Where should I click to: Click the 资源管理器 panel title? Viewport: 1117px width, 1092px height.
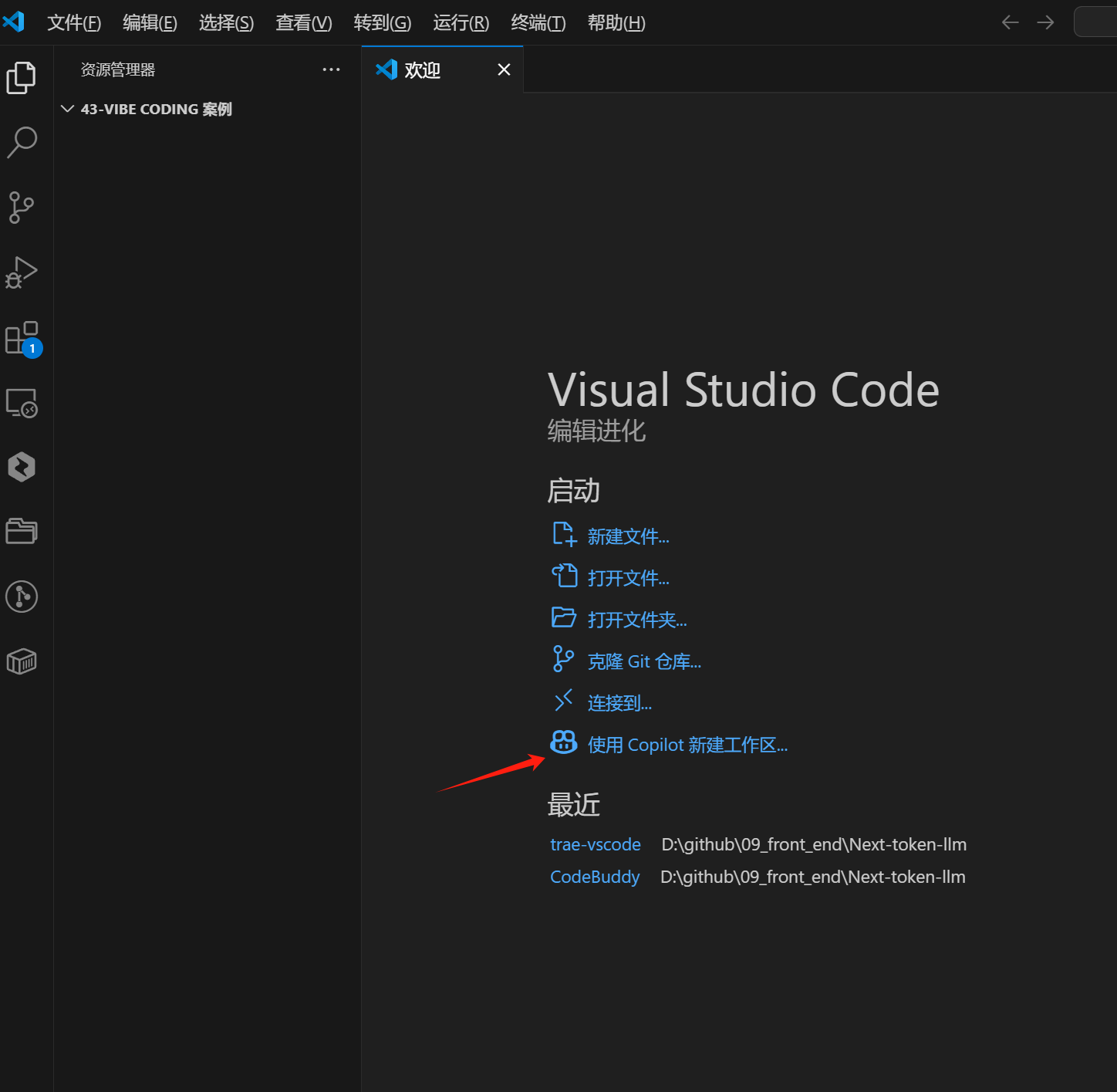pyautogui.click(x=118, y=69)
